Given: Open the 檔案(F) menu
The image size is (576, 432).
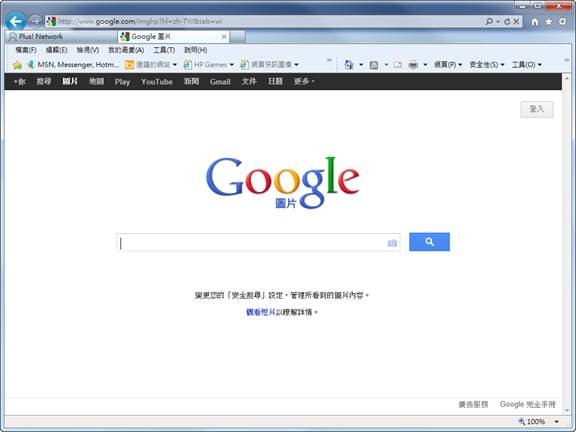Looking at the screenshot, I should coord(26,50).
